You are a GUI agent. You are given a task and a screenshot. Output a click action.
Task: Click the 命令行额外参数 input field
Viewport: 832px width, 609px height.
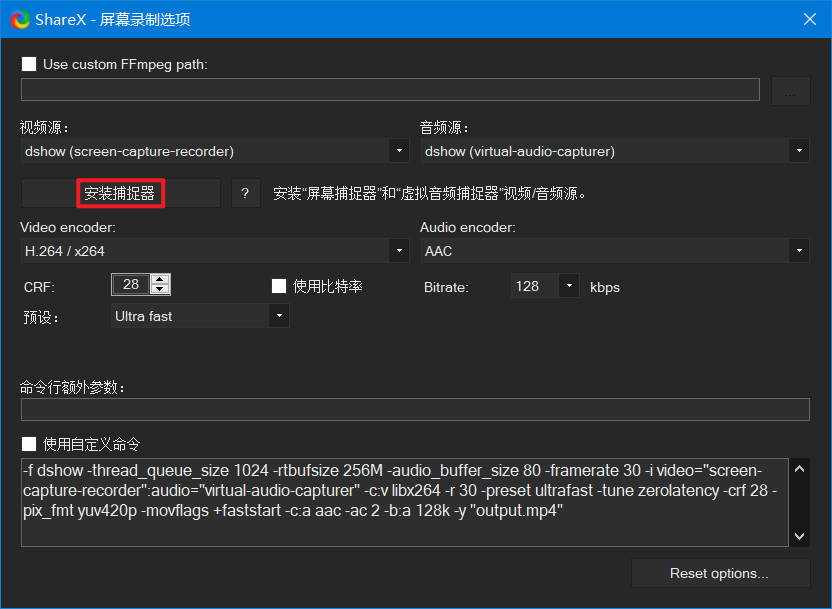pos(414,409)
